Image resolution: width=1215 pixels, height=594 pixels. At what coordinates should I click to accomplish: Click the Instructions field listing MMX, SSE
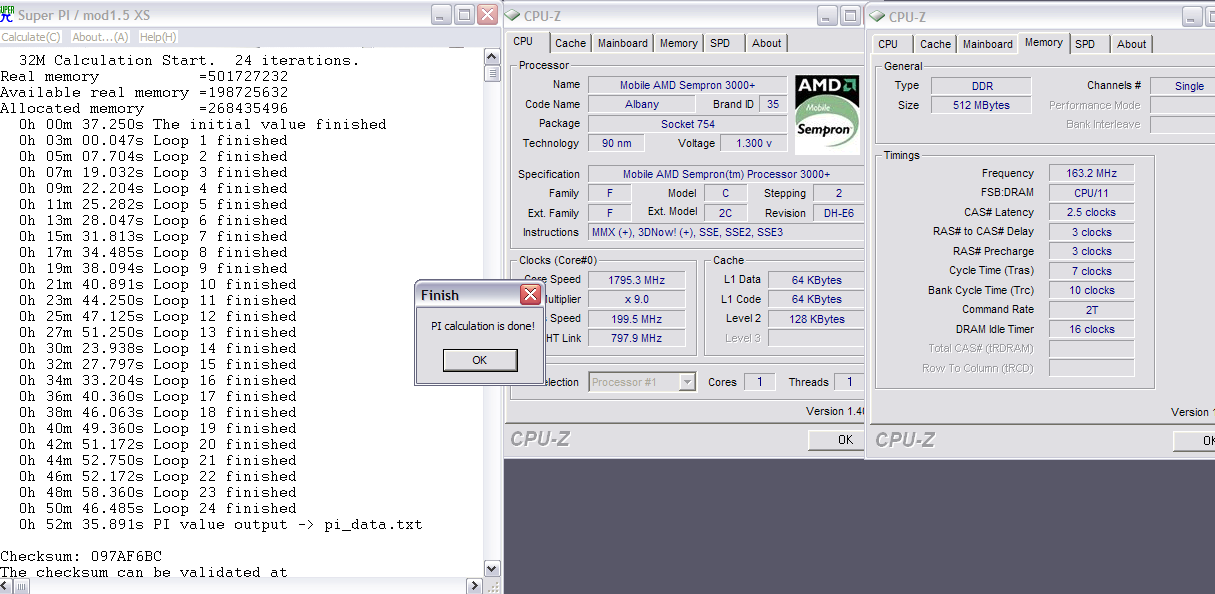(x=726, y=232)
